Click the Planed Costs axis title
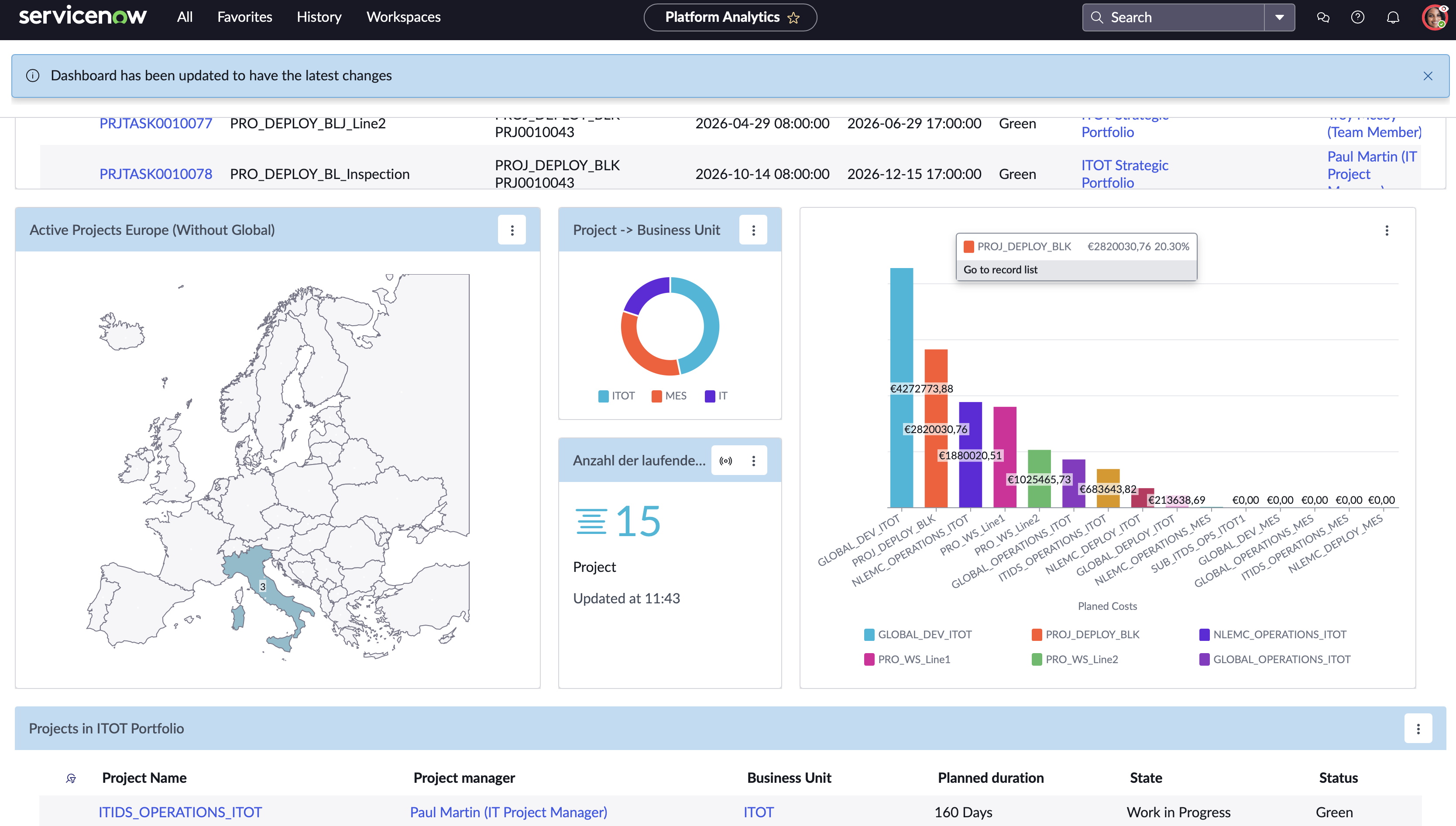 point(1107,606)
